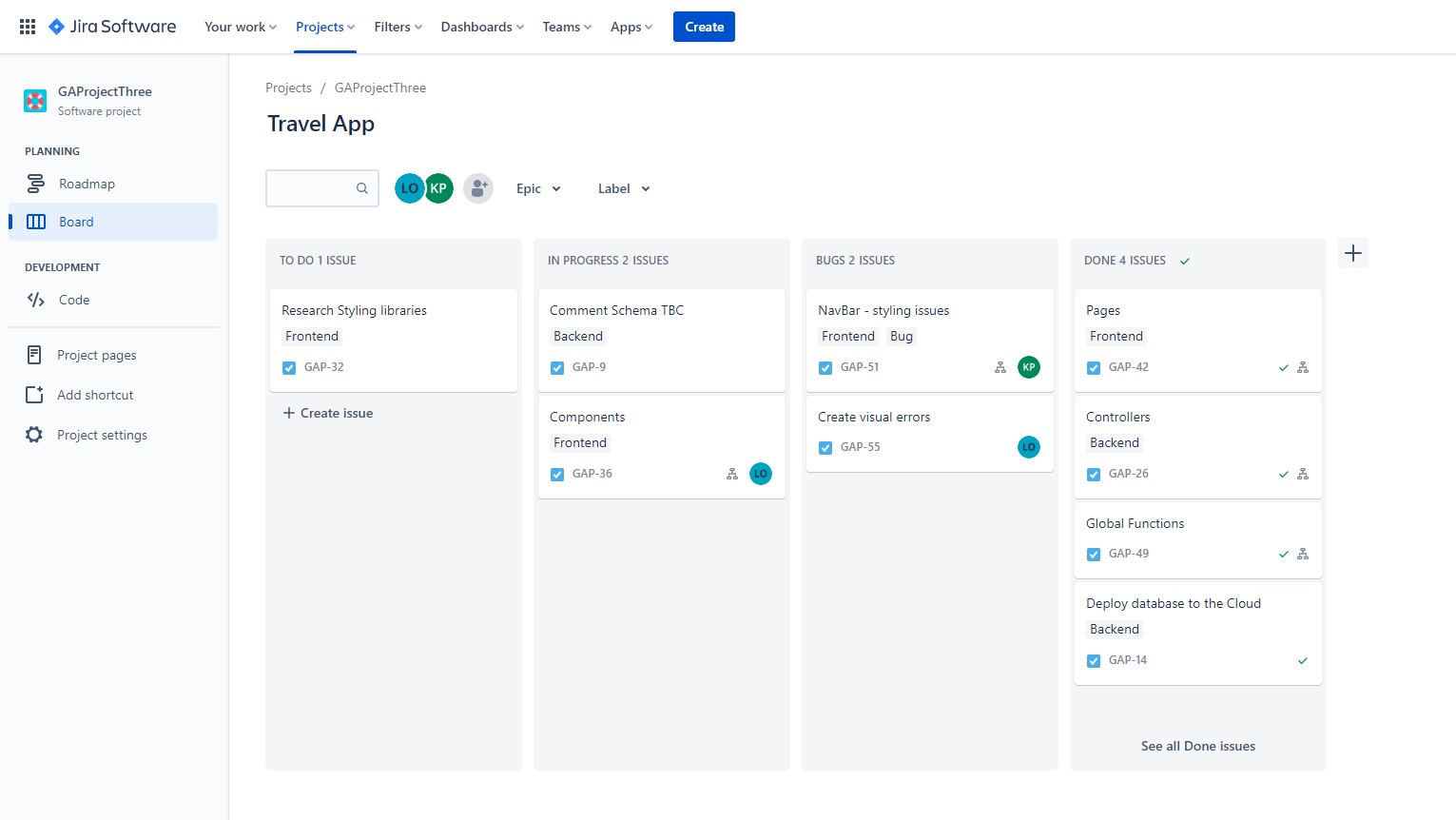Click the Atlassian app switcher grid icon
The width and height of the screenshot is (1456, 820).
click(x=27, y=26)
